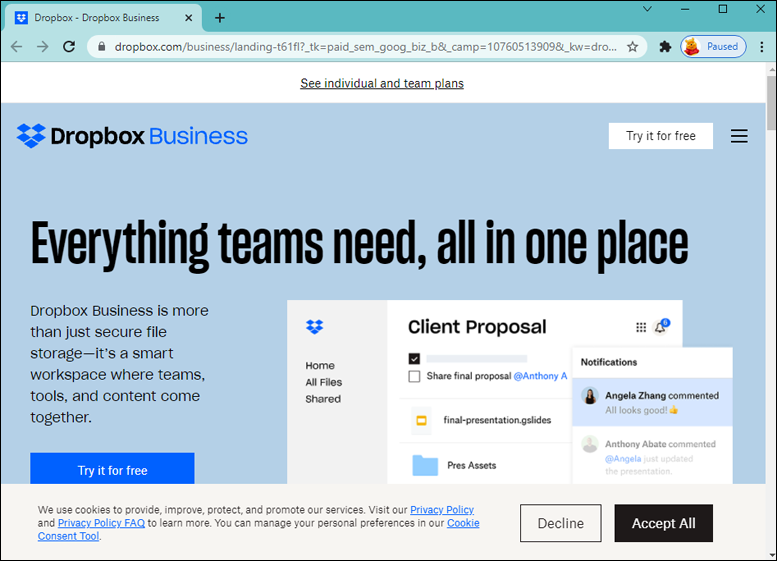Click the padlock site info icon
This screenshot has width=777, height=561.
click(x=102, y=47)
